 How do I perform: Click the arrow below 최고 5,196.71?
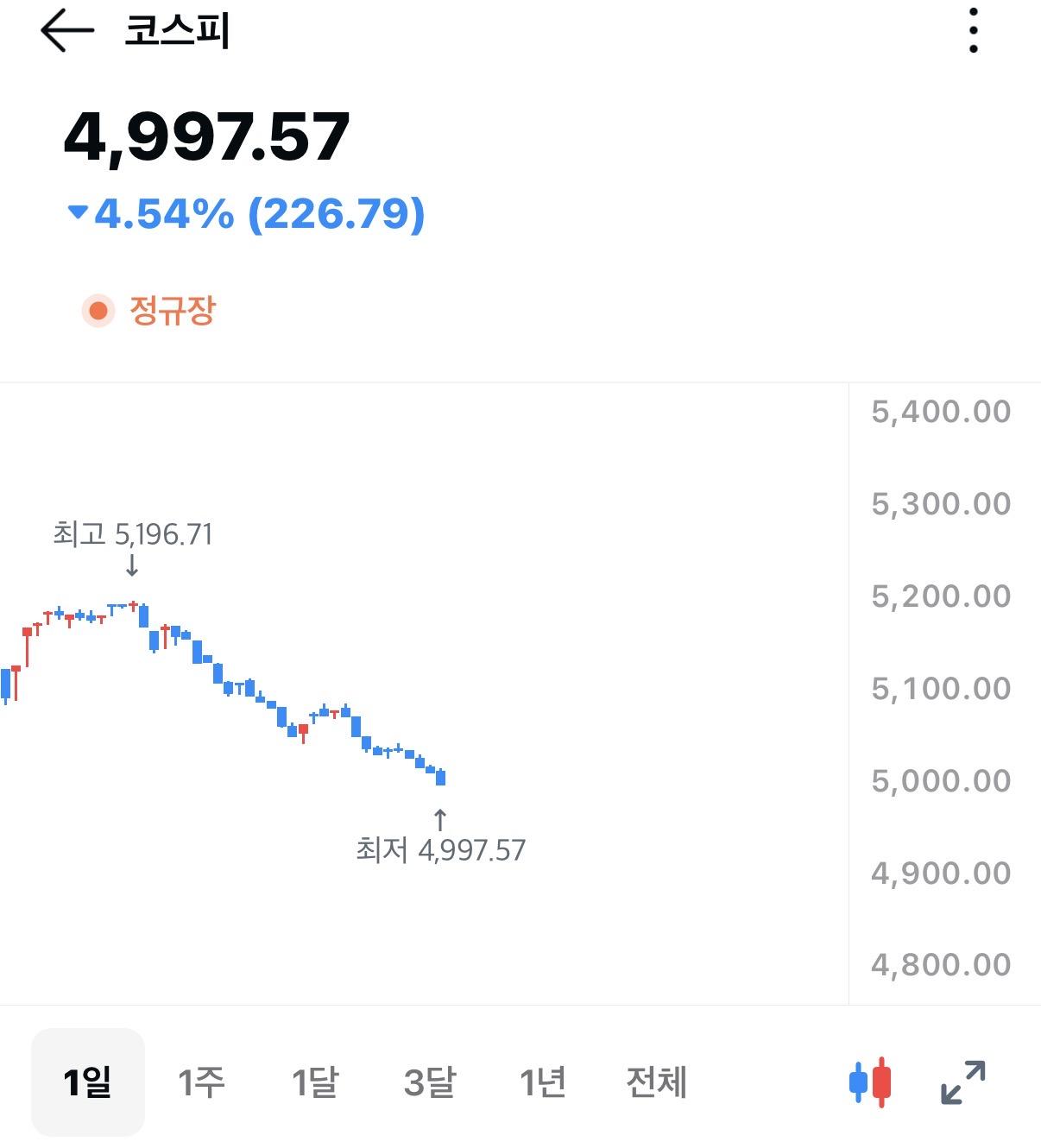pyautogui.click(x=131, y=568)
